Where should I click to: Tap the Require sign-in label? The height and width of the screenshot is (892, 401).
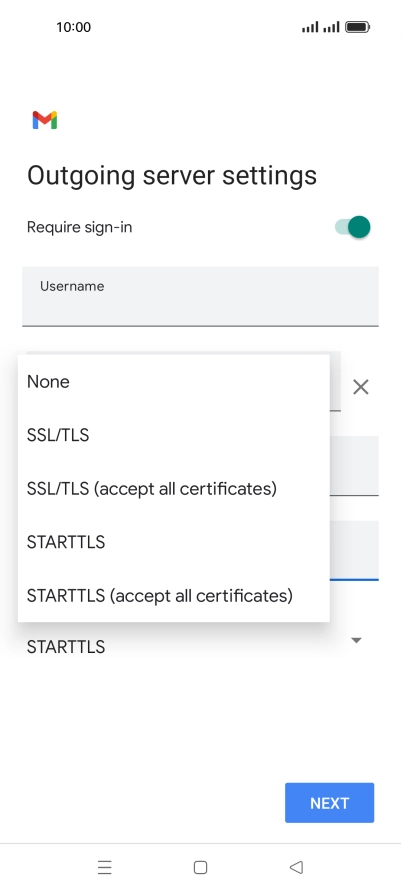tap(80, 227)
